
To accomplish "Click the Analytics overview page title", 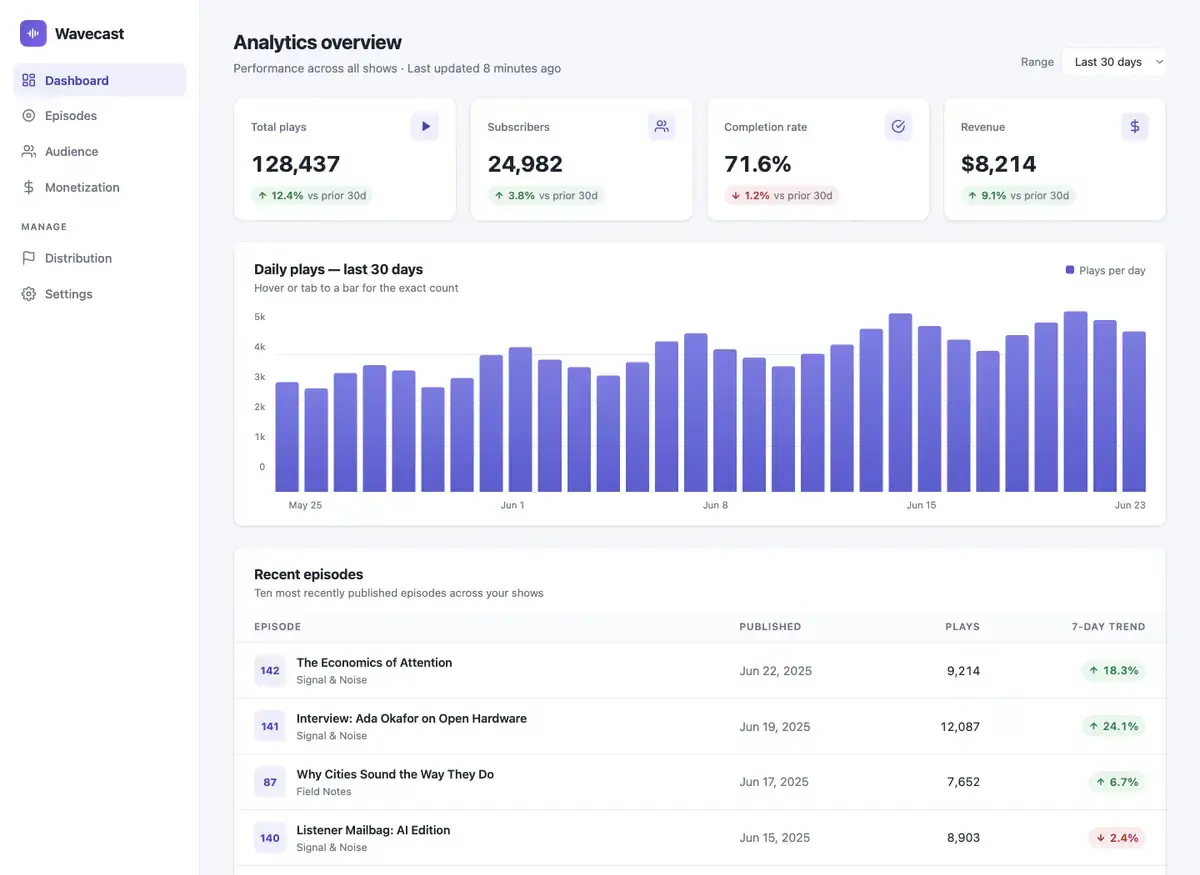I will tap(317, 42).
